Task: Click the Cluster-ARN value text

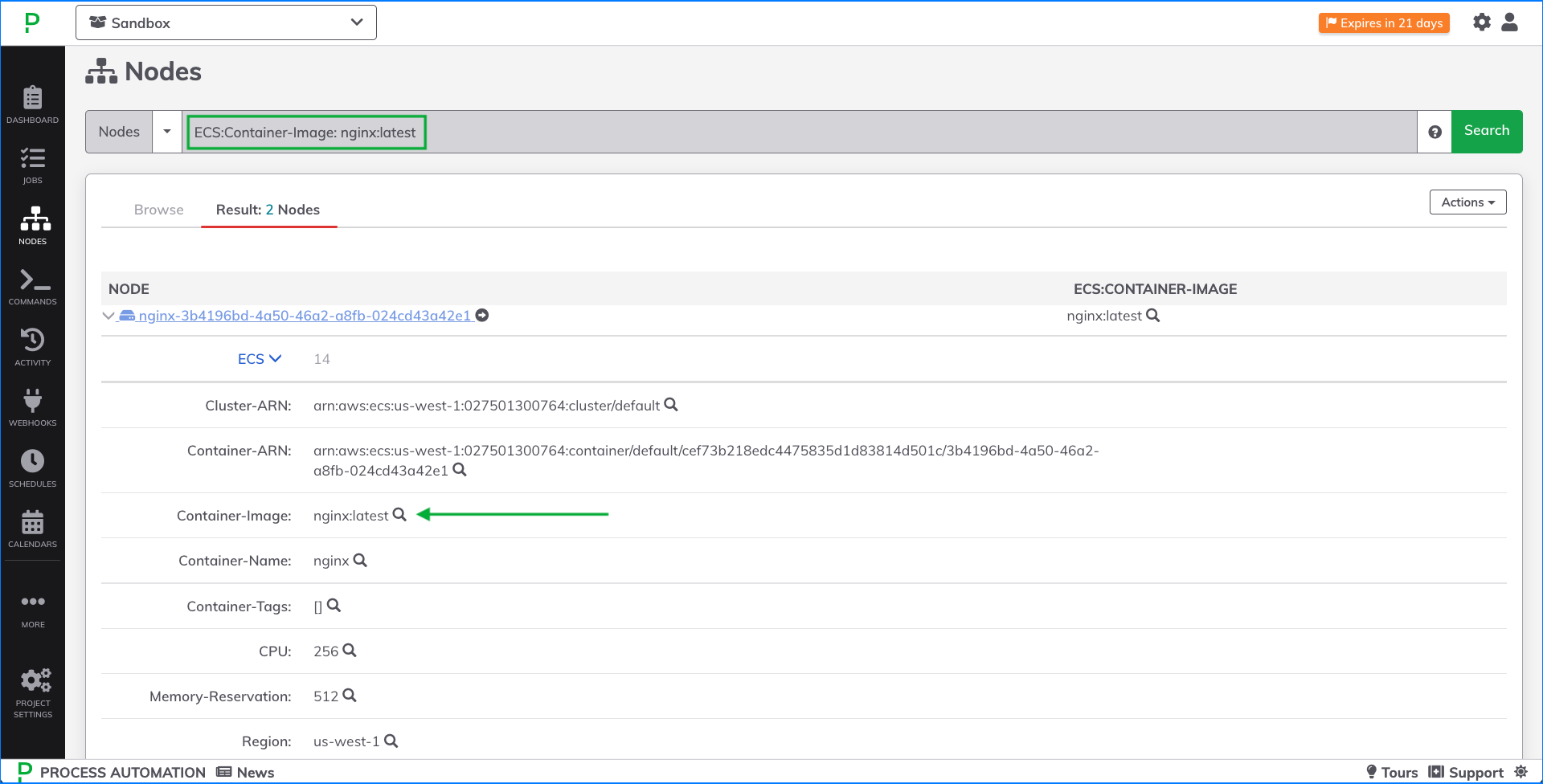Action: tap(486, 406)
